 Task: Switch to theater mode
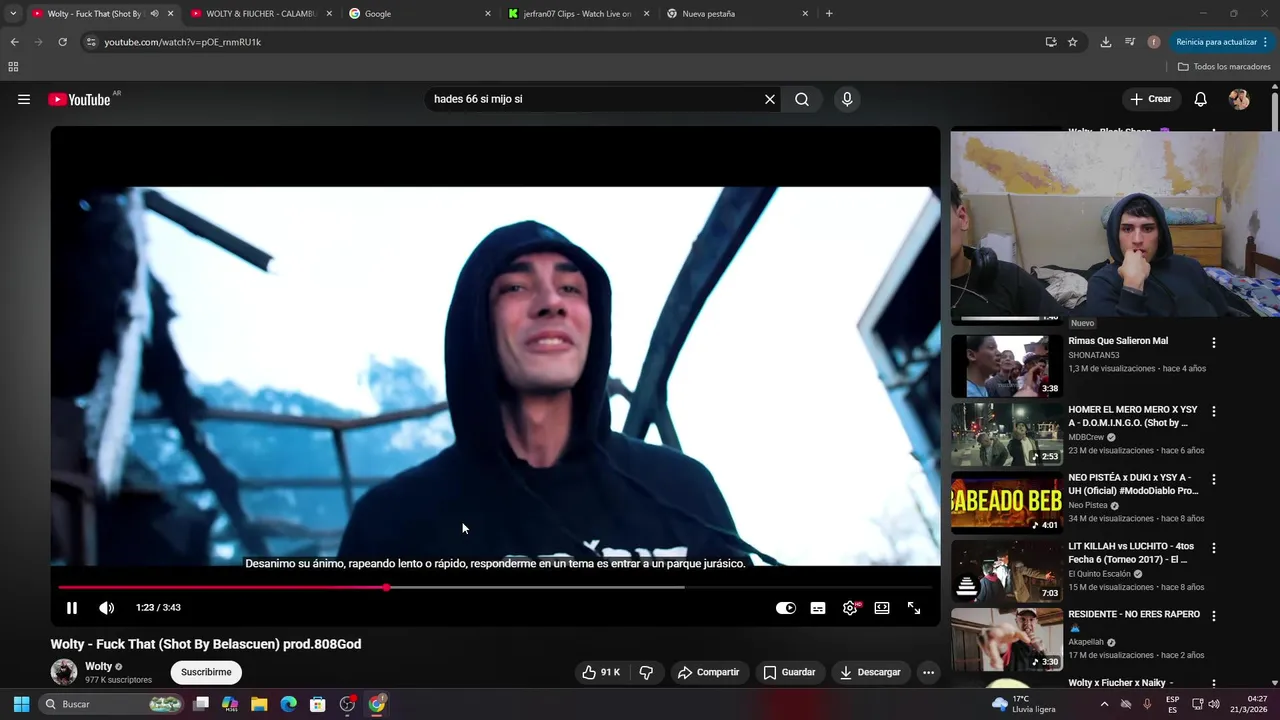point(882,608)
